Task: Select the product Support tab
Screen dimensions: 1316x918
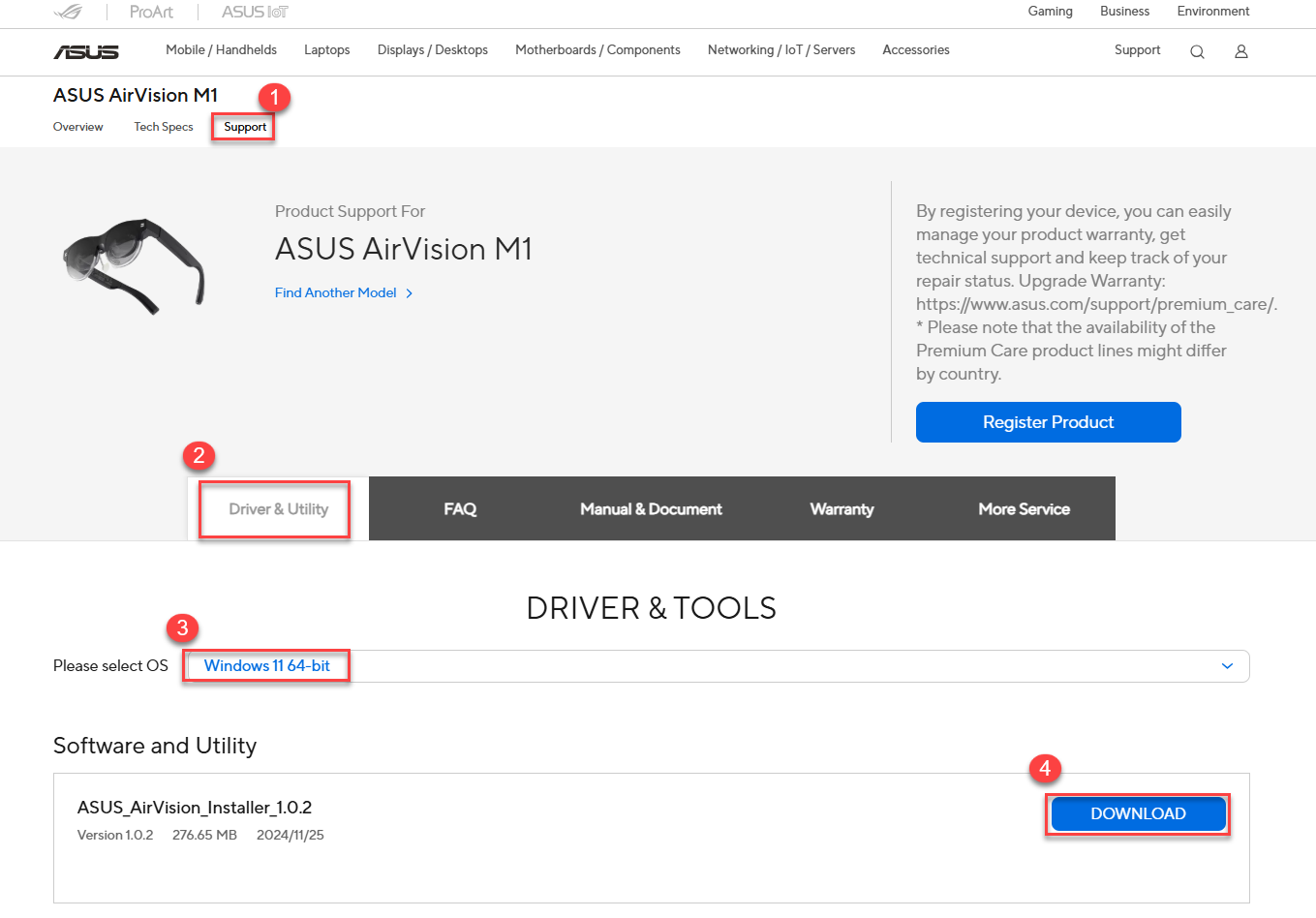Action: 245,127
